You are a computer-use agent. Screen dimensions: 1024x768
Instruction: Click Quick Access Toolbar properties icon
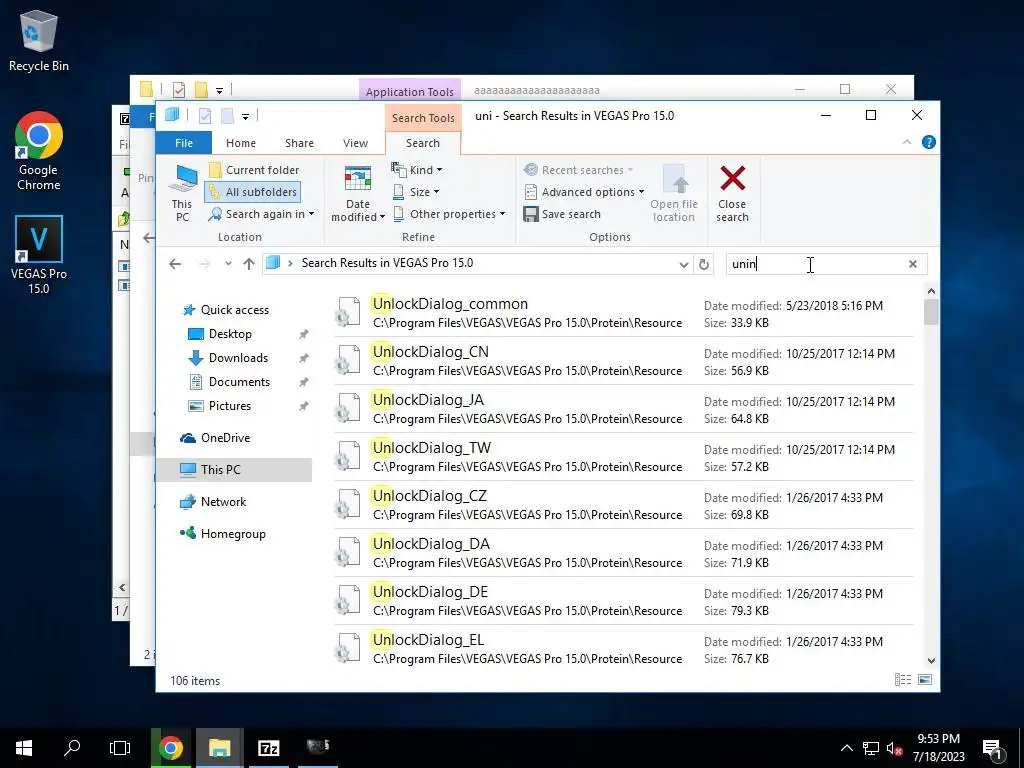pyautogui.click(x=205, y=116)
